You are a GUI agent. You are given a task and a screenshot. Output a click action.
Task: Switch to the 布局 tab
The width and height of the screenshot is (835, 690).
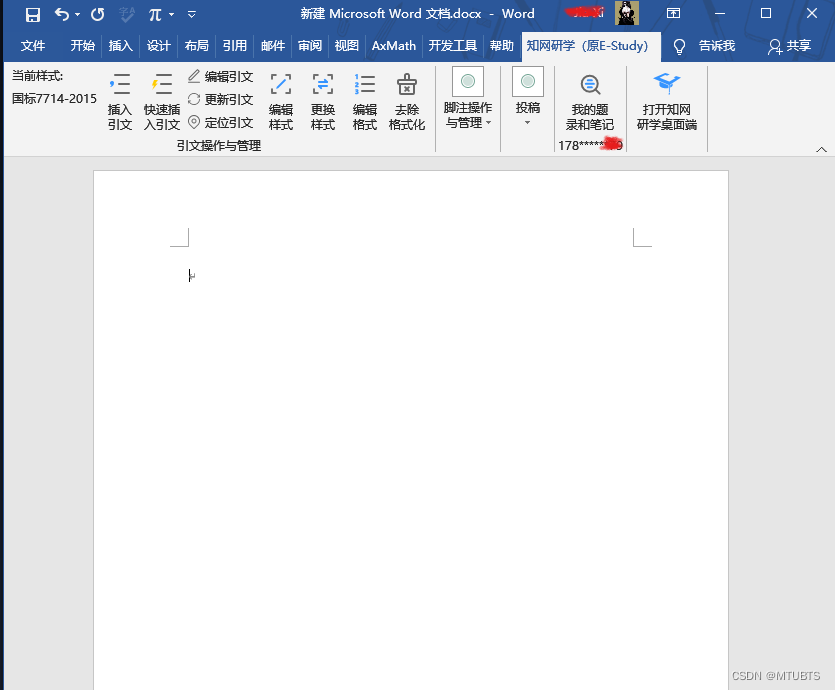point(197,46)
